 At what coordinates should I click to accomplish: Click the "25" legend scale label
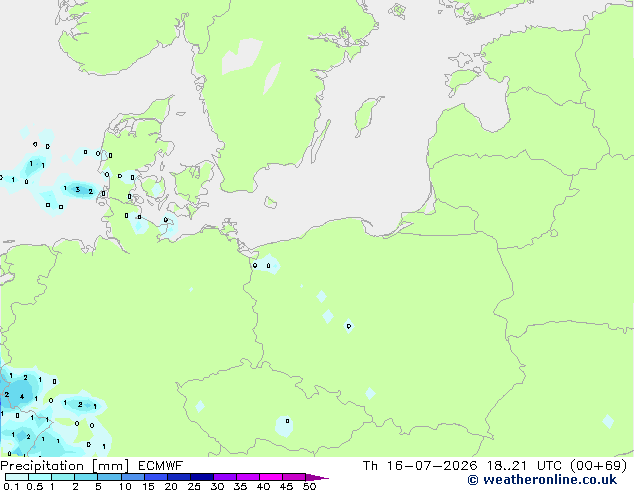[x=194, y=486]
